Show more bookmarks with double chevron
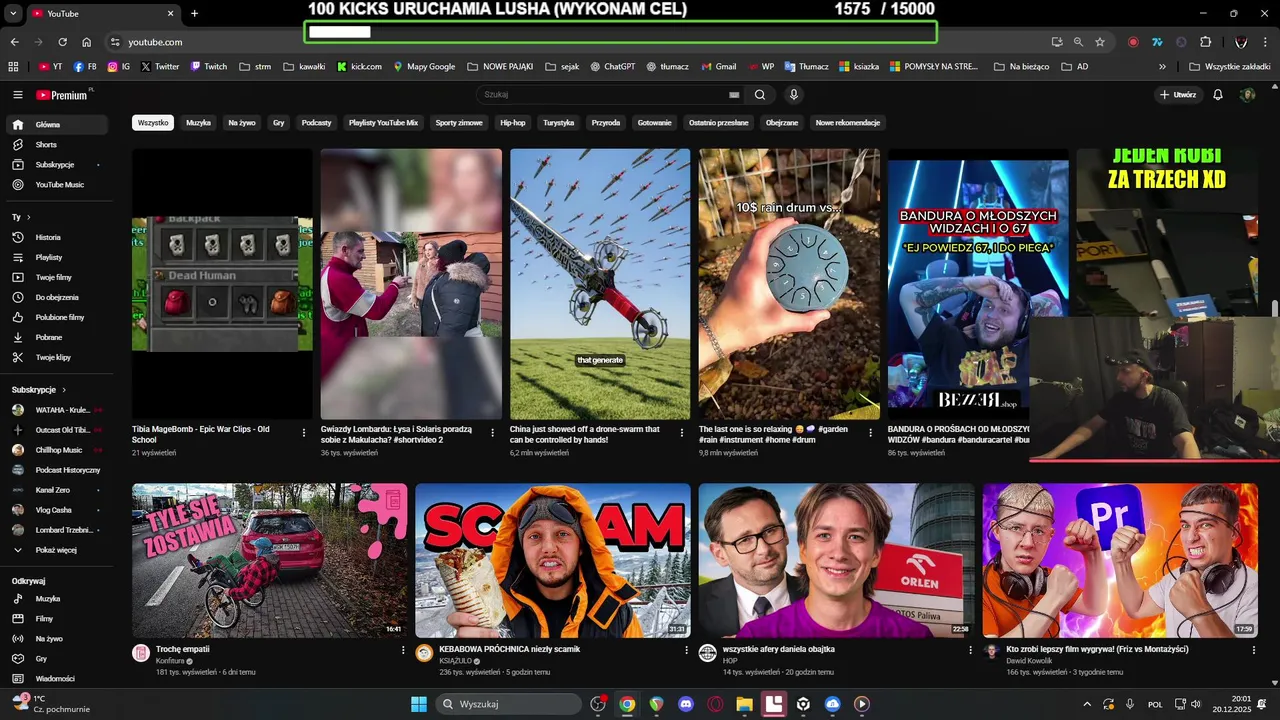 (1162, 67)
